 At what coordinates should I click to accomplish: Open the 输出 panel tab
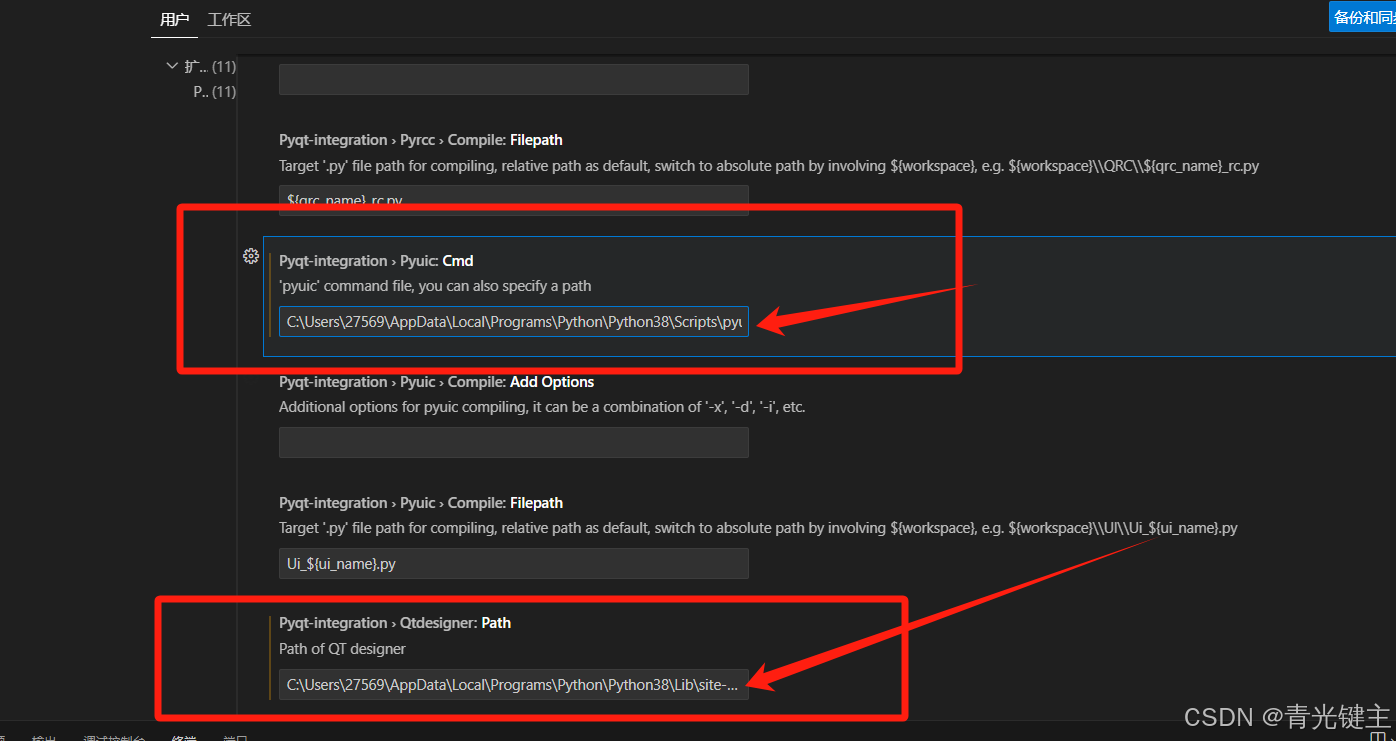click(x=44, y=738)
